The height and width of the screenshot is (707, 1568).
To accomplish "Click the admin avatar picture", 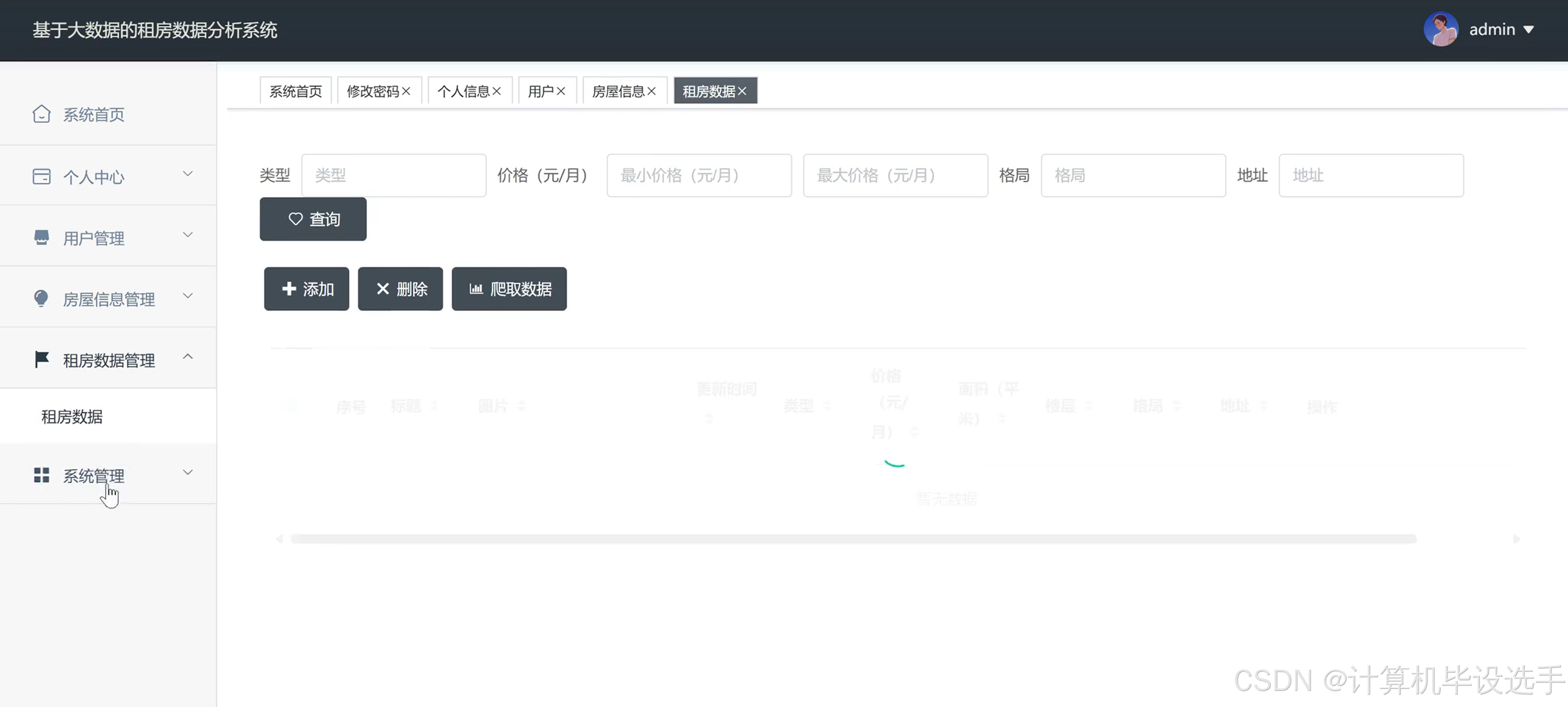I will 1441,29.
